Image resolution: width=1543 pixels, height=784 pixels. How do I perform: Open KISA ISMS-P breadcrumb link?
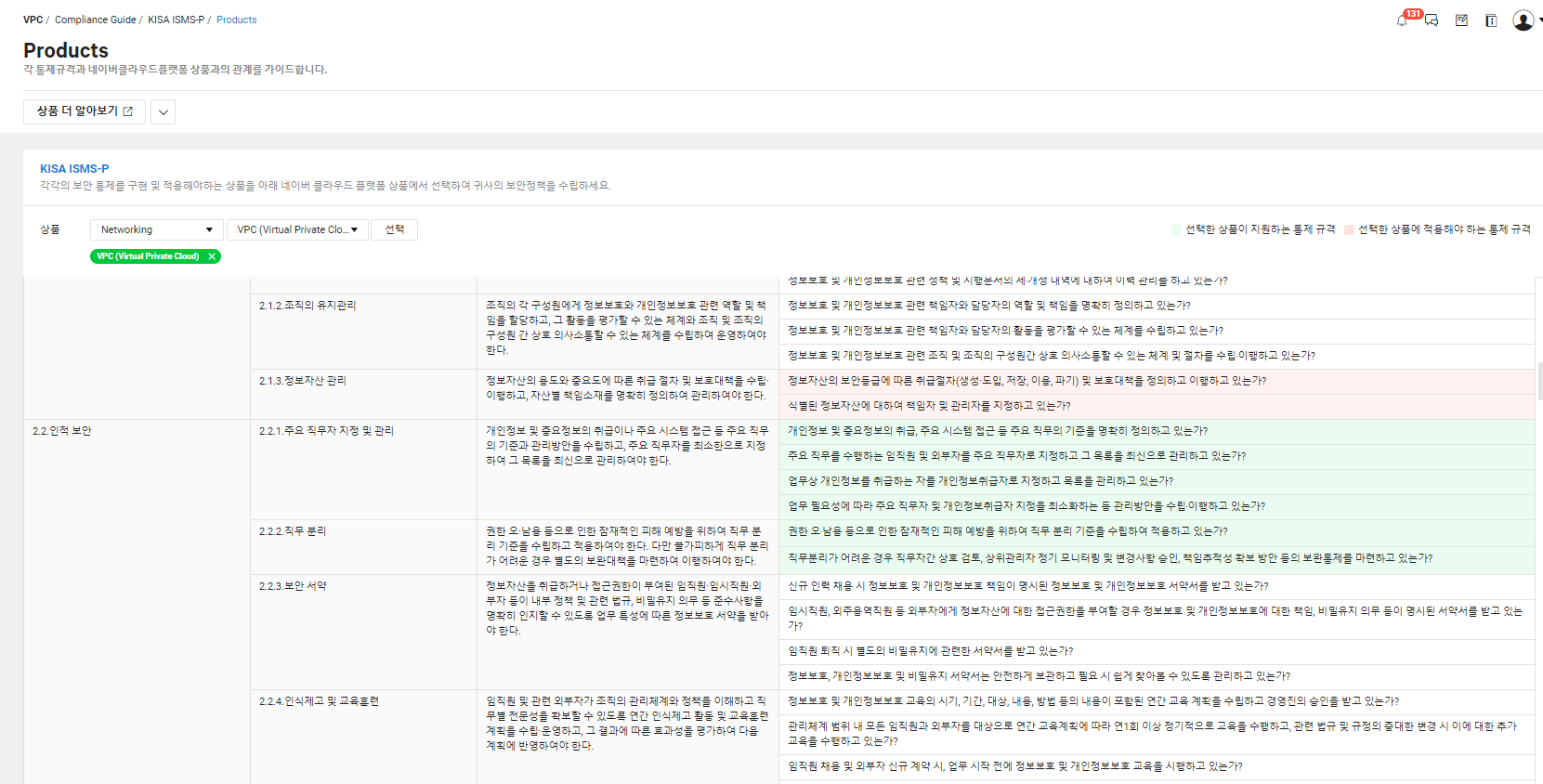176,20
